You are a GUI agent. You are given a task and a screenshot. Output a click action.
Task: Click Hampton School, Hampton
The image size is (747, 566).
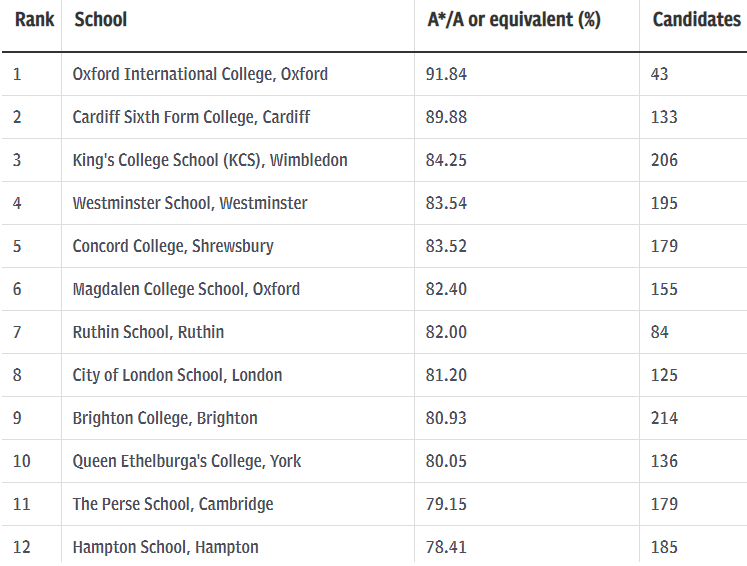pyautogui.click(x=165, y=547)
